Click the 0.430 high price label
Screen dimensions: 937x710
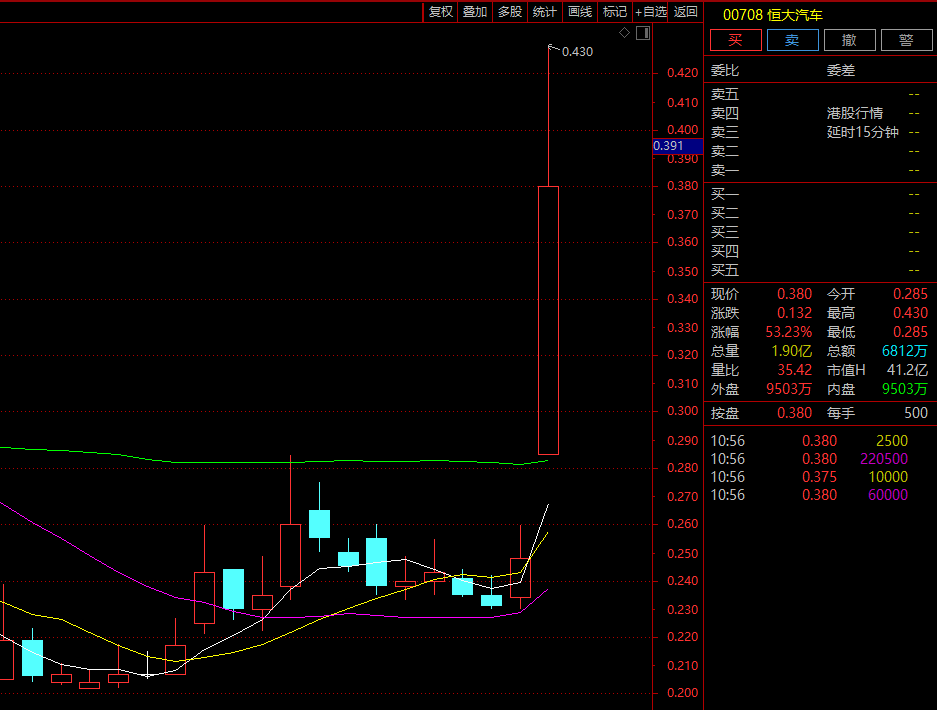tap(577, 52)
